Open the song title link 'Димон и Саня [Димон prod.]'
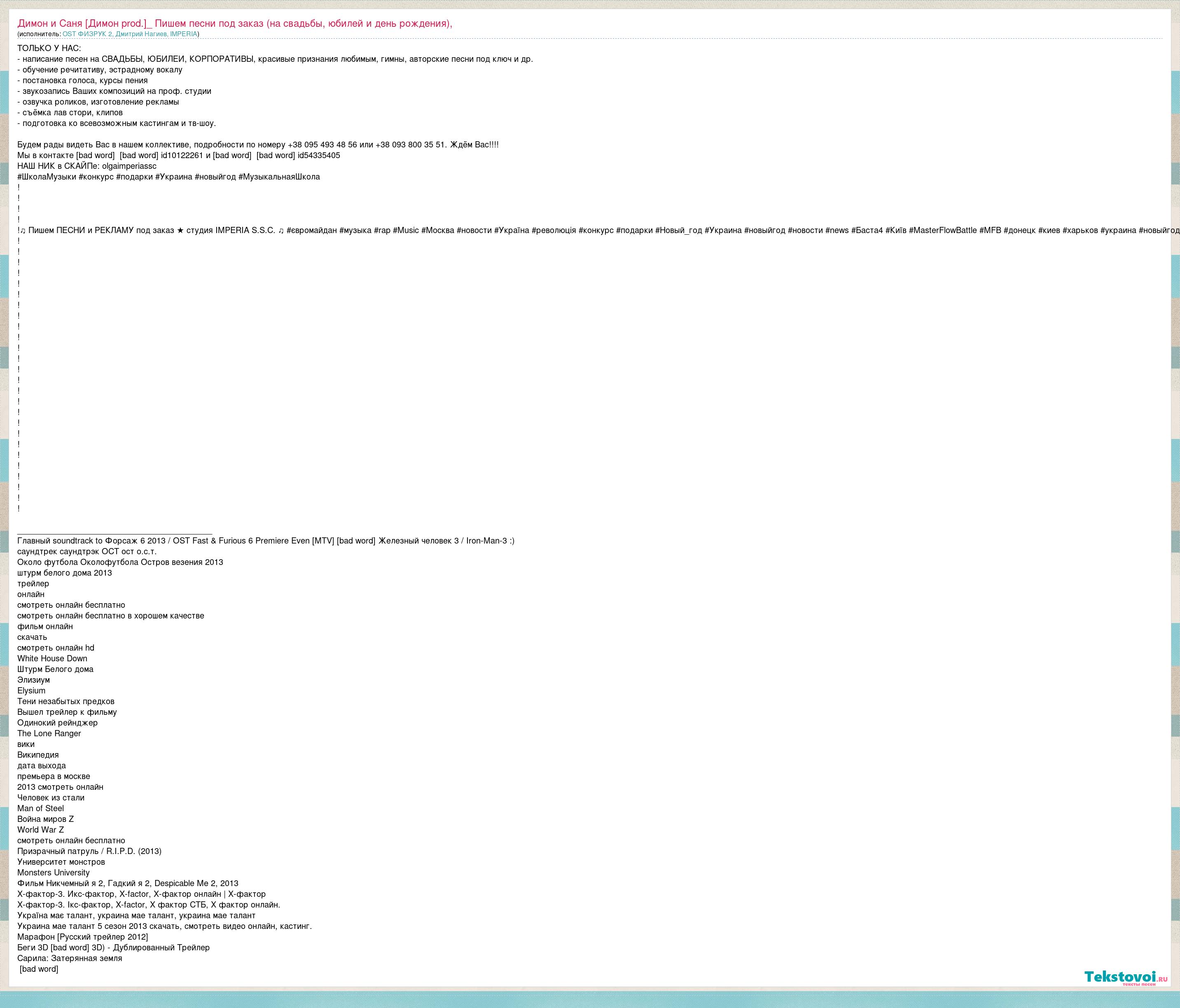Screen dimensions: 1180x1008 [235, 23]
